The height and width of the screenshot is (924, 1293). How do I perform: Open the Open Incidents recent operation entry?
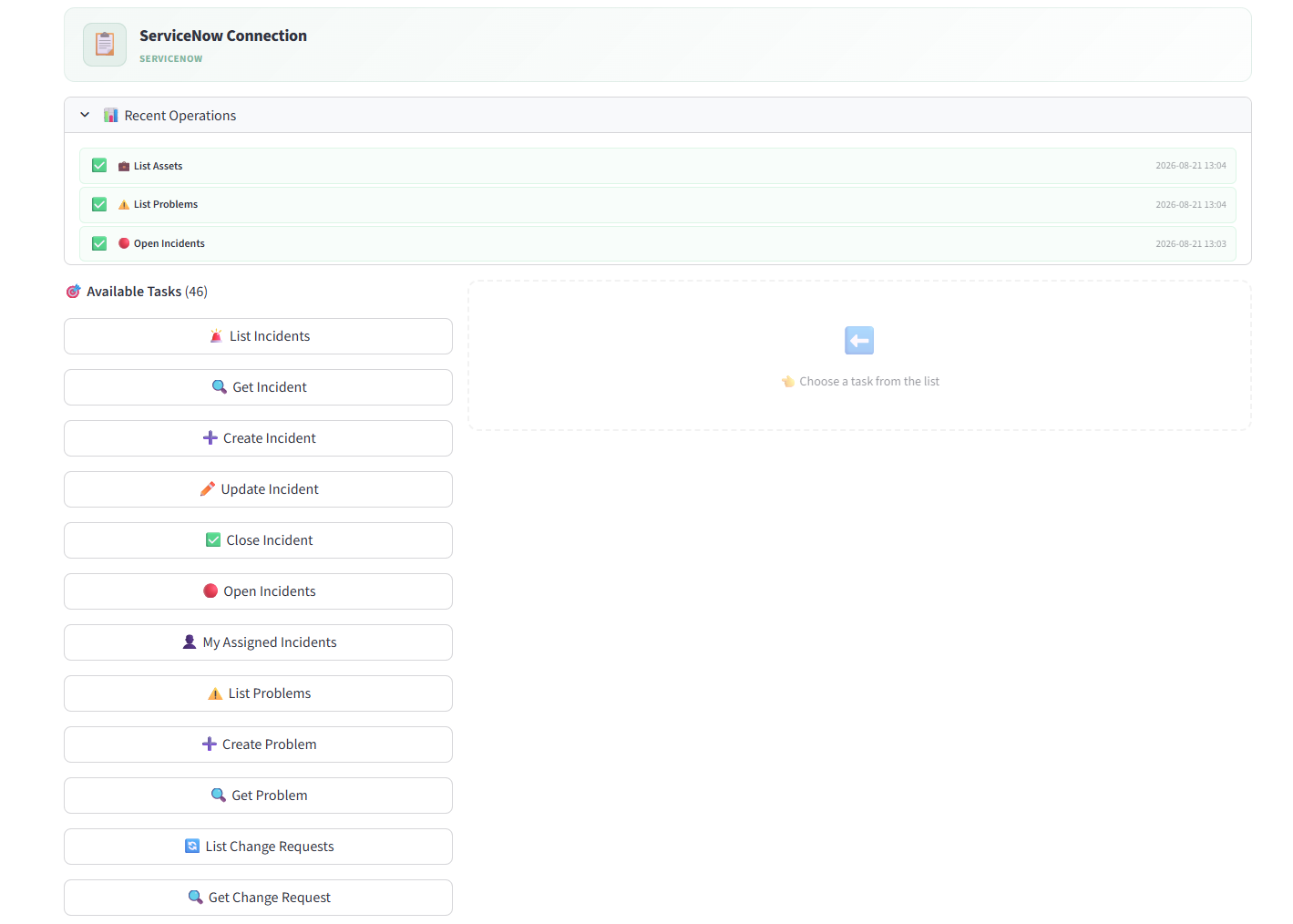[x=657, y=243]
